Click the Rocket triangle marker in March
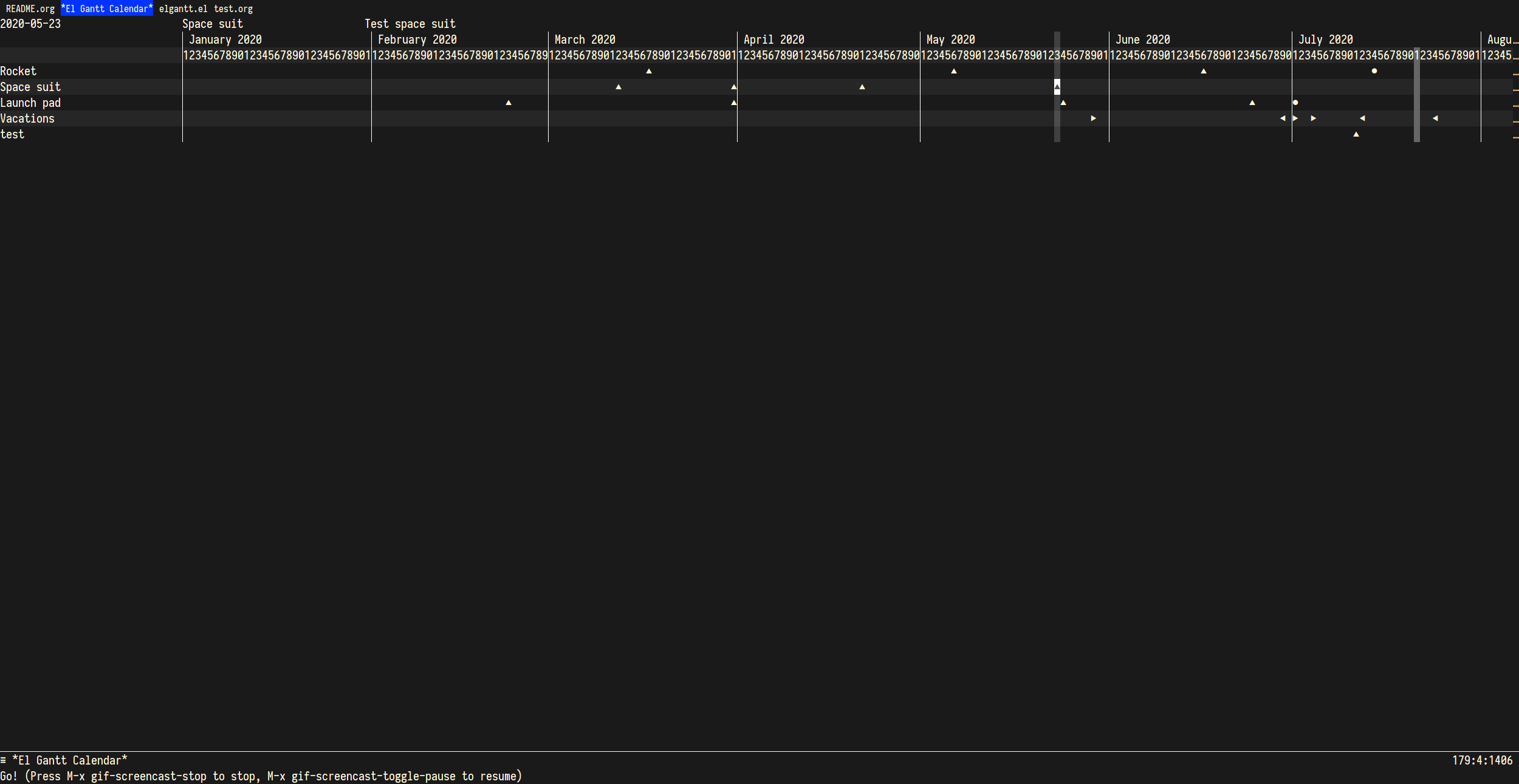 649,72
